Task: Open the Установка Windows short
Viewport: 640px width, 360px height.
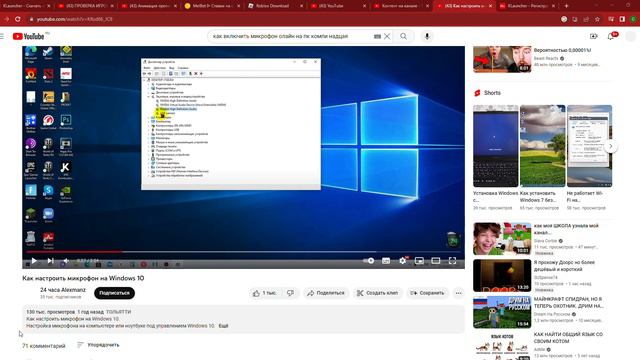Action: (496, 146)
